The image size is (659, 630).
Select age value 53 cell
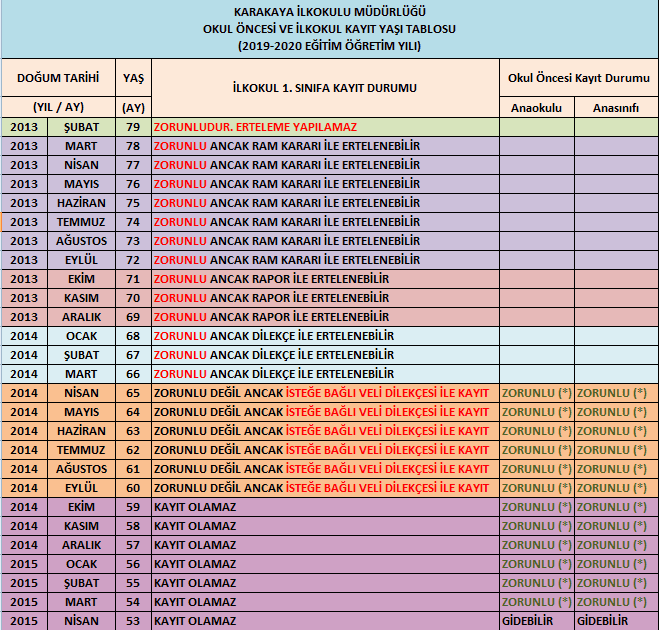[x=133, y=621]
